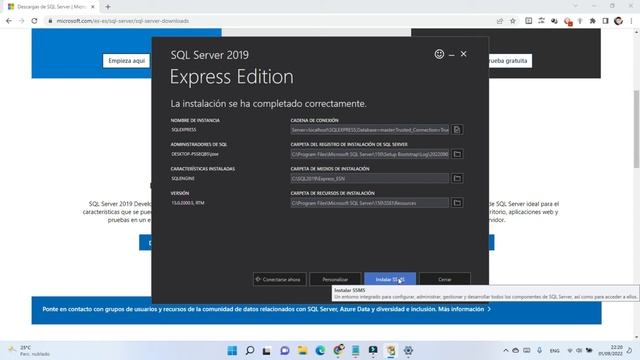
Task: Open Windows taskbar search
Action: tap(250, 350)
